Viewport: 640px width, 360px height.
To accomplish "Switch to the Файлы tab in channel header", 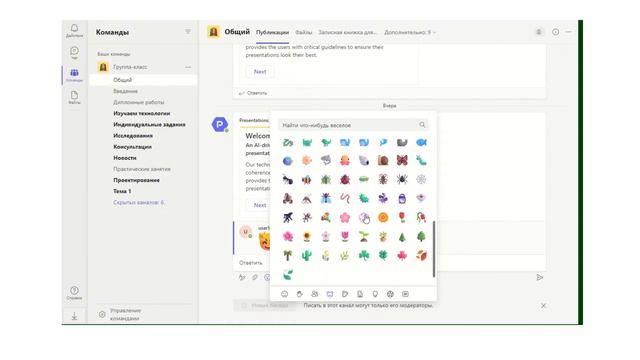I will (x=303, y=32).
